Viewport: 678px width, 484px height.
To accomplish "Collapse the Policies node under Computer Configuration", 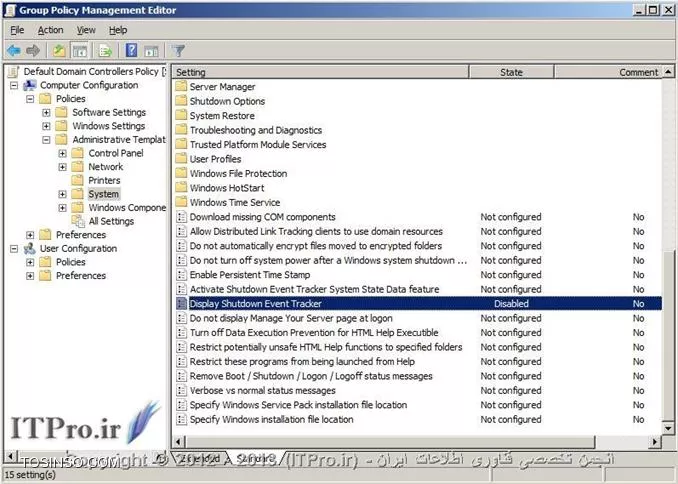I will 30,99.
